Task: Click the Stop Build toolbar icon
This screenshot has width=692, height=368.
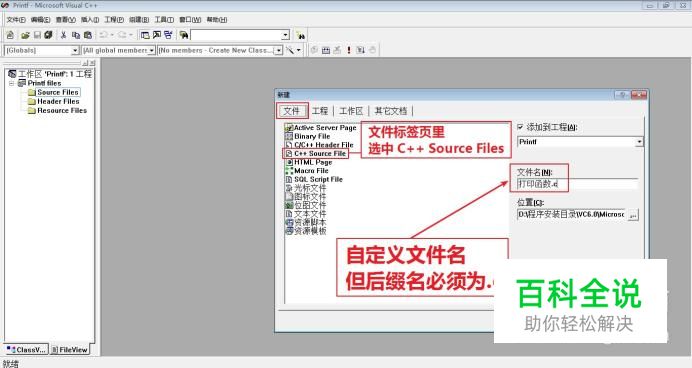Action: click(x=337, y=50)
